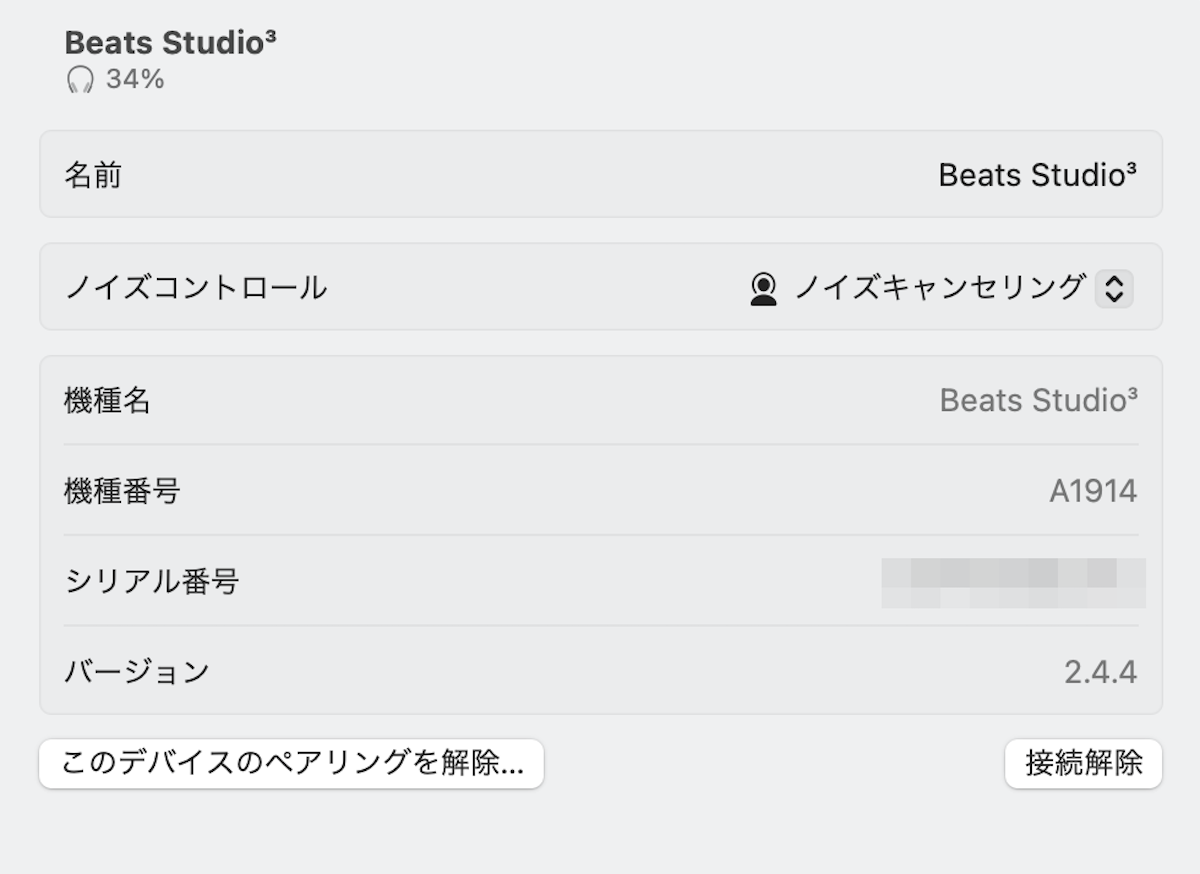1200x874 pixels.
Task: Open the up-down chevrons for noise control
Action: point(1114,289)
